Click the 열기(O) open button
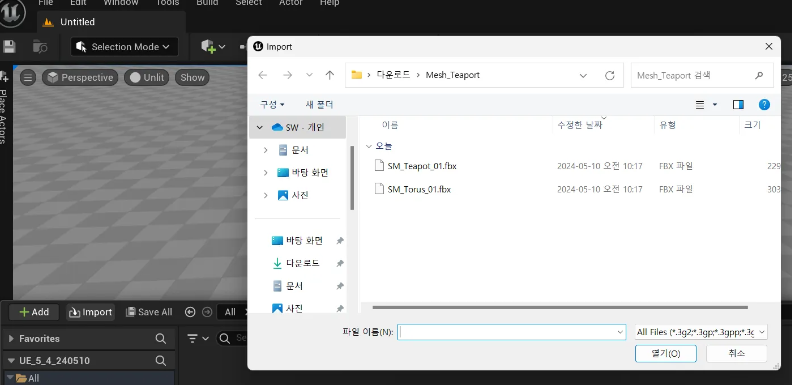 [666, 353]
